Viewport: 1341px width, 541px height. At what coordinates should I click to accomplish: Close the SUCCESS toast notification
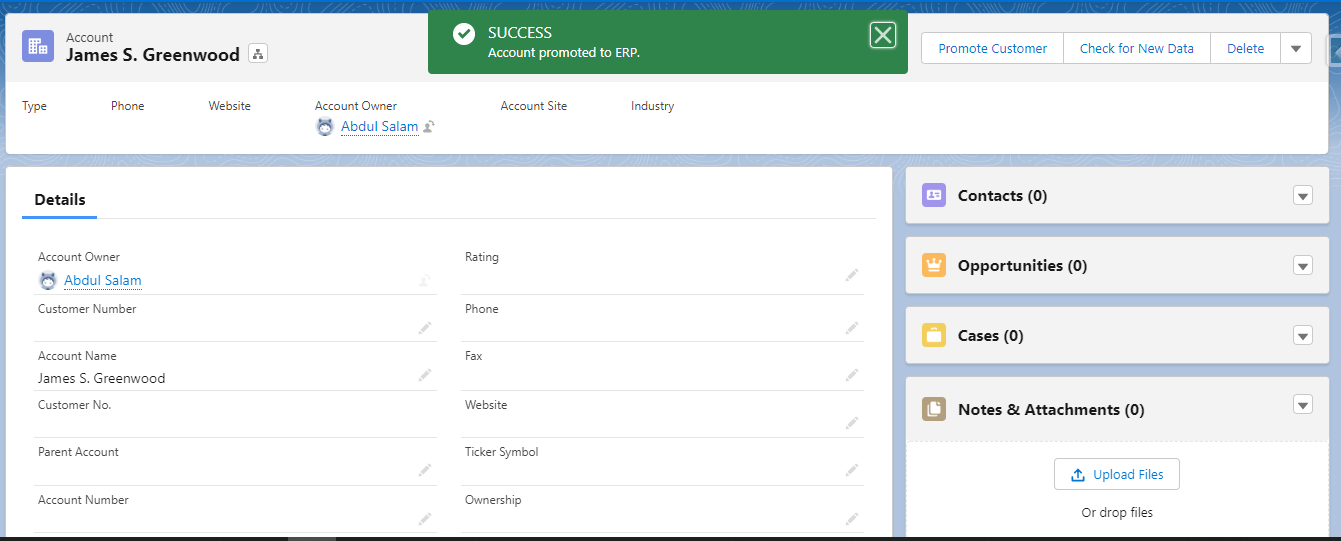point(882,36)
